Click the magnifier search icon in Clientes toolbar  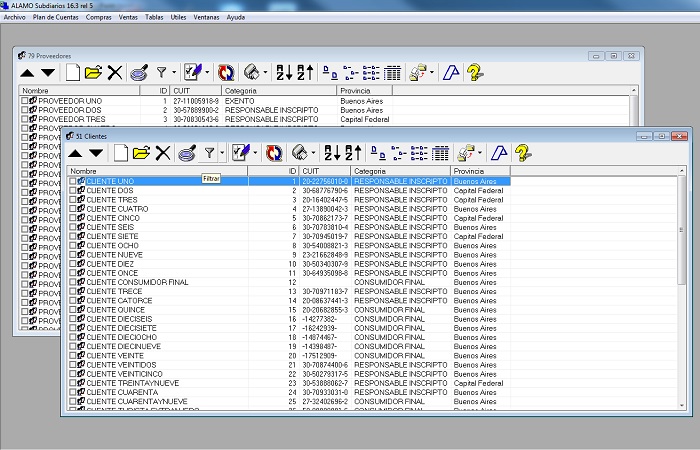(188, 153)
